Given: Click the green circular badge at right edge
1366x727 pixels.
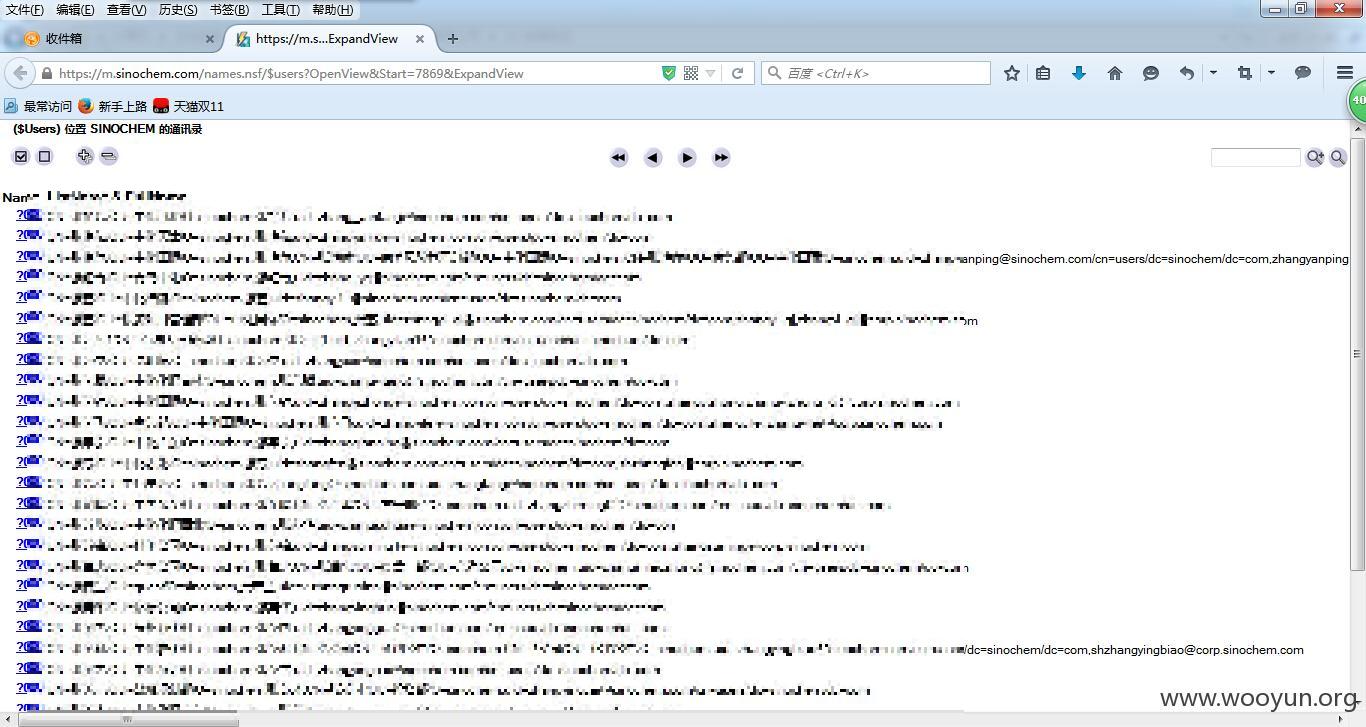Looking at the screenshot, I should point(1357,101).
